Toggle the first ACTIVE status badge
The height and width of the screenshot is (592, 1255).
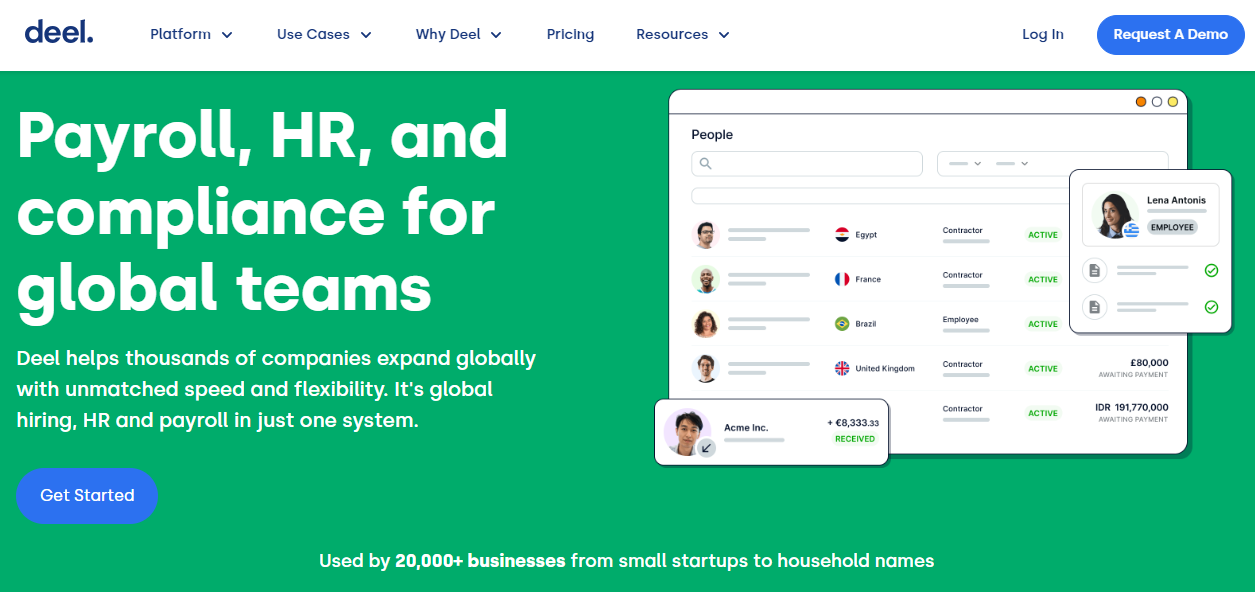click(x=1042, y=234)
